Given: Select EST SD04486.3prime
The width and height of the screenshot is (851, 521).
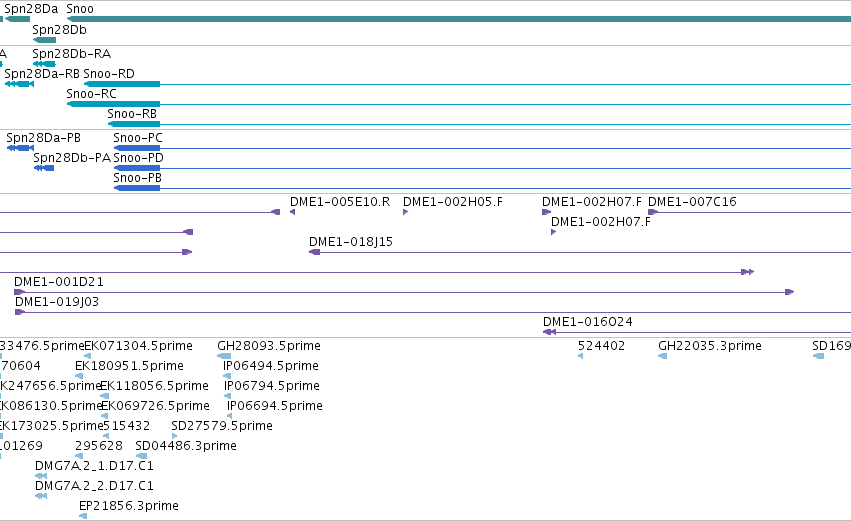Looking at the screenshot, I should [141, 456].
